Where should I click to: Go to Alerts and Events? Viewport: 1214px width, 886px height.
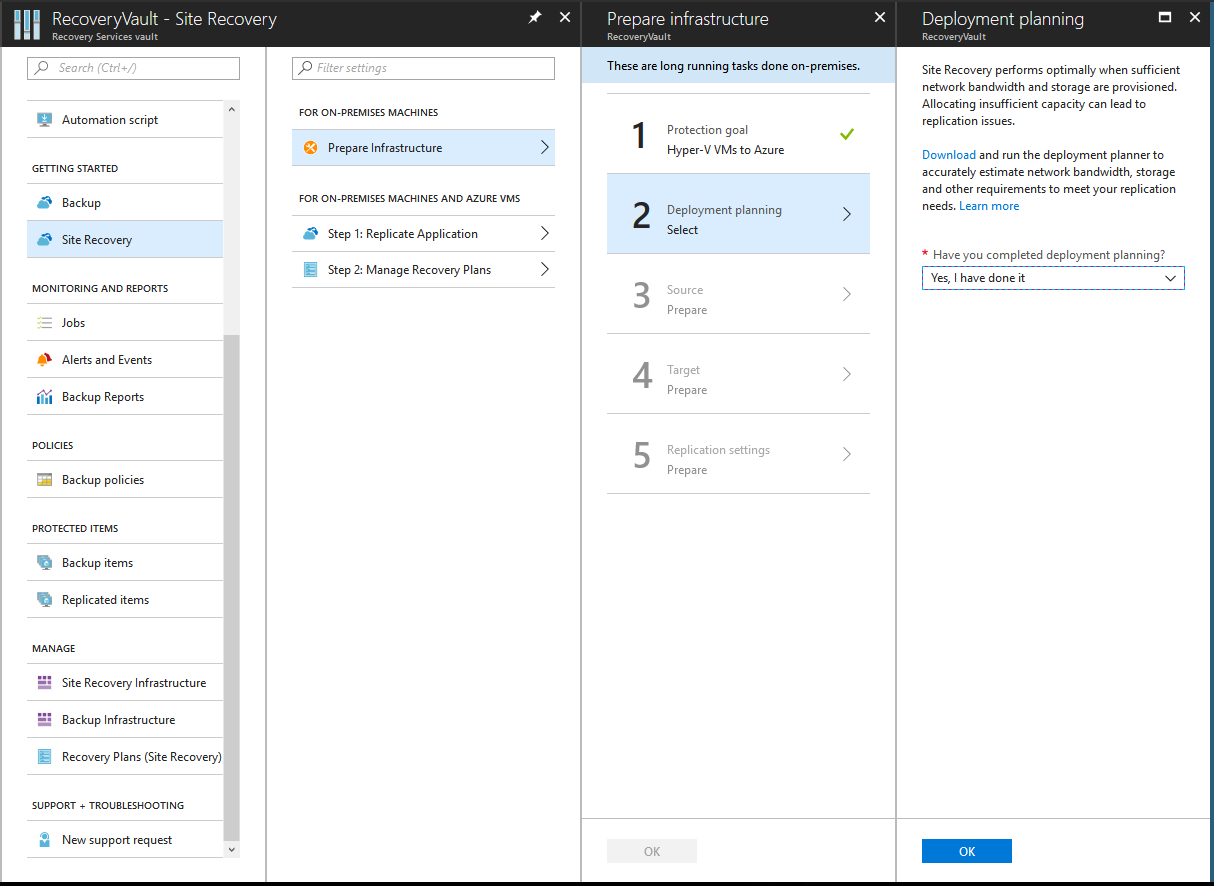pos(125,360)
